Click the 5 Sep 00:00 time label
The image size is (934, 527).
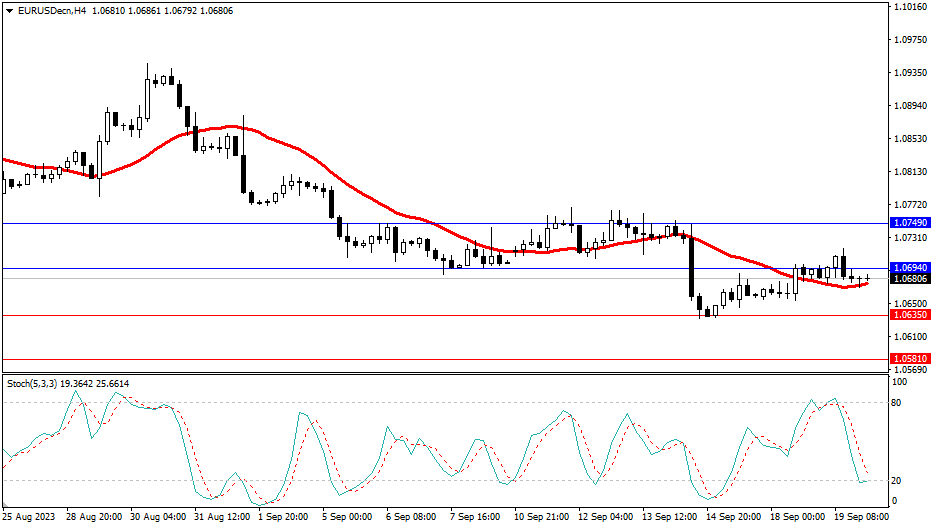coord(346,517)
